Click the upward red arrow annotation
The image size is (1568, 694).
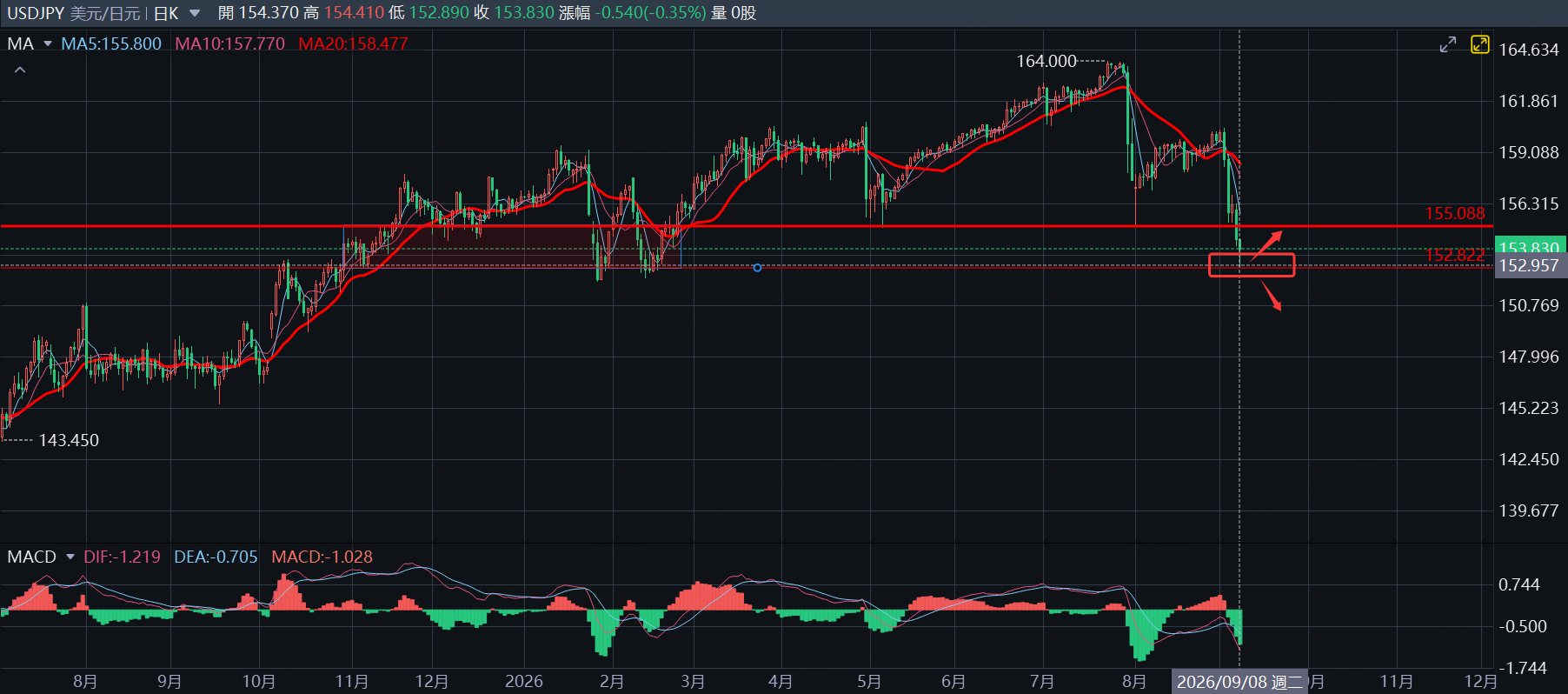pos(1266,245)
